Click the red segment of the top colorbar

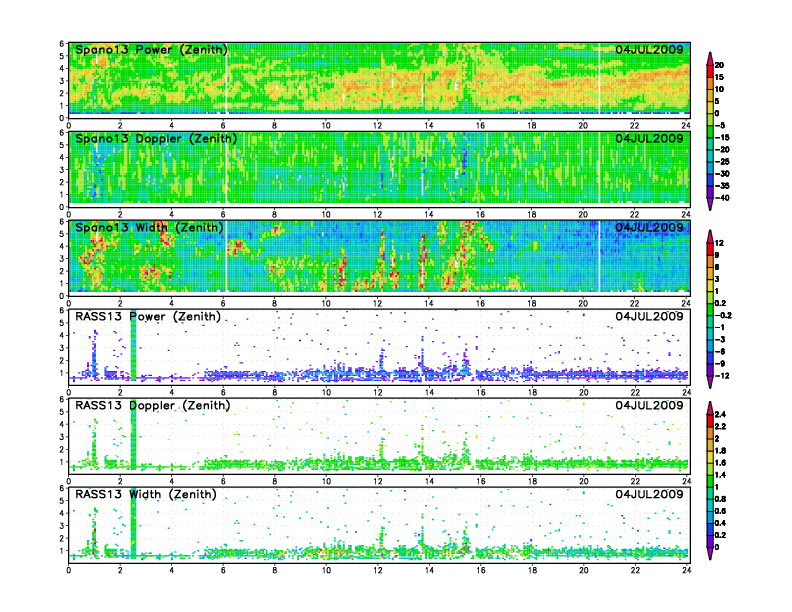pos(710,71)
